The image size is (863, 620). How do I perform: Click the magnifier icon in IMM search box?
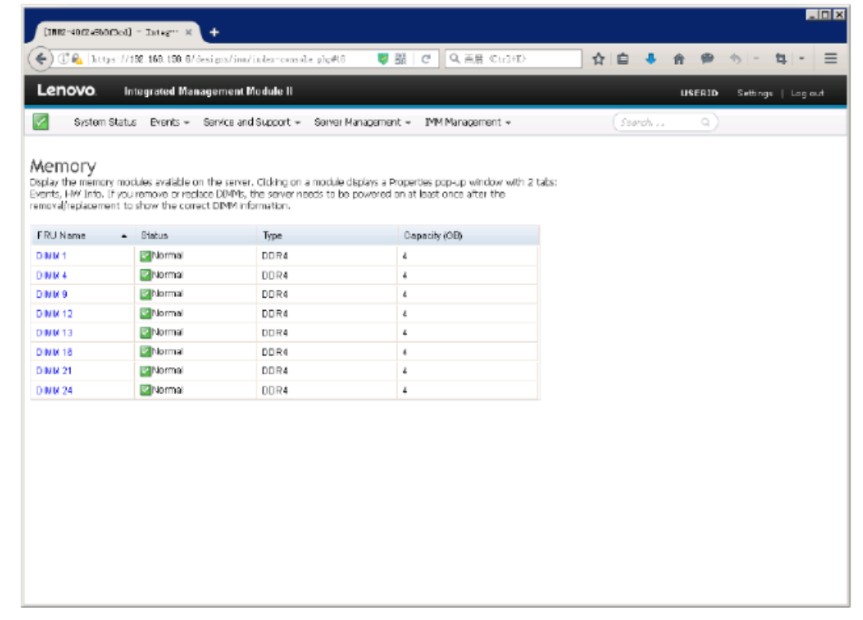tap(706, 122)
